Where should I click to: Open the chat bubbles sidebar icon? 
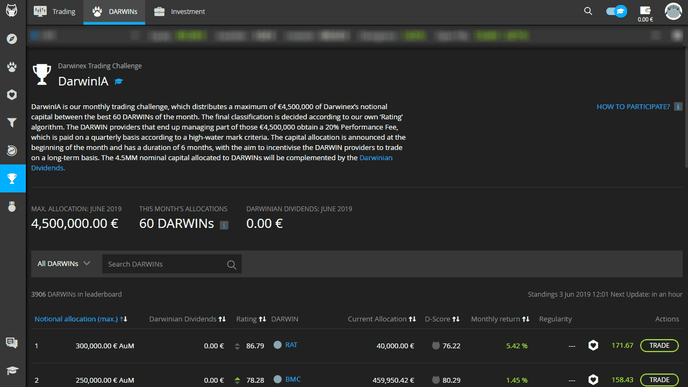click(12, 343)
